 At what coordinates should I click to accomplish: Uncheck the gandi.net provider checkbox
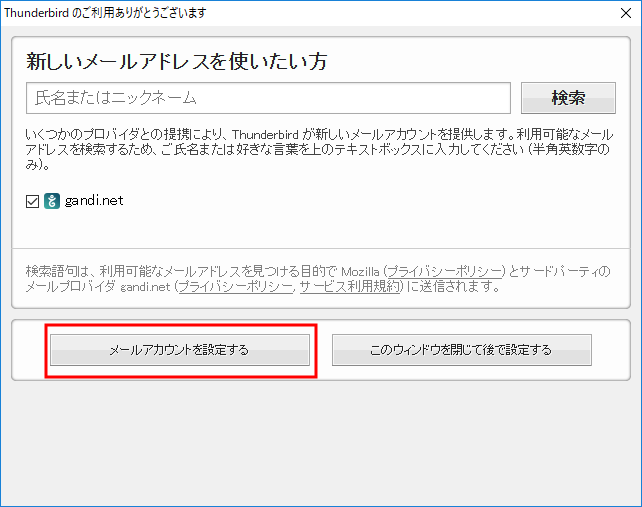point(32,201)
